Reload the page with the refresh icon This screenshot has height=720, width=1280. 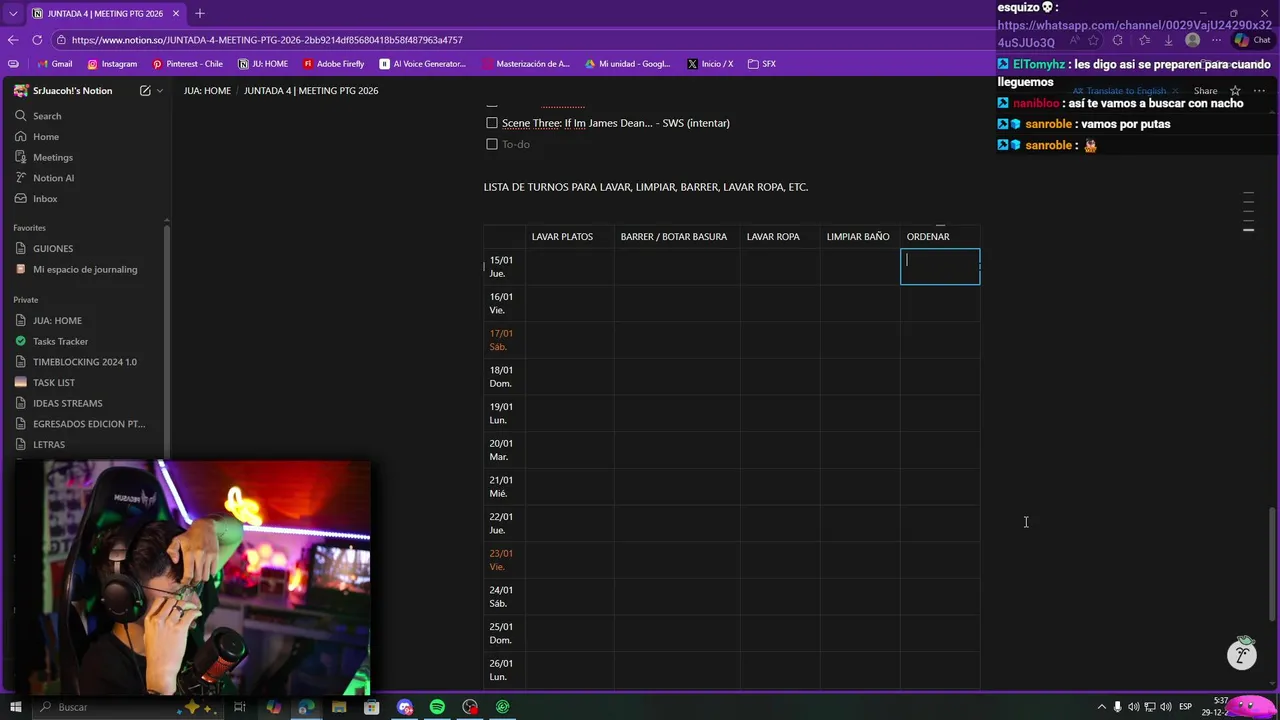37,40
